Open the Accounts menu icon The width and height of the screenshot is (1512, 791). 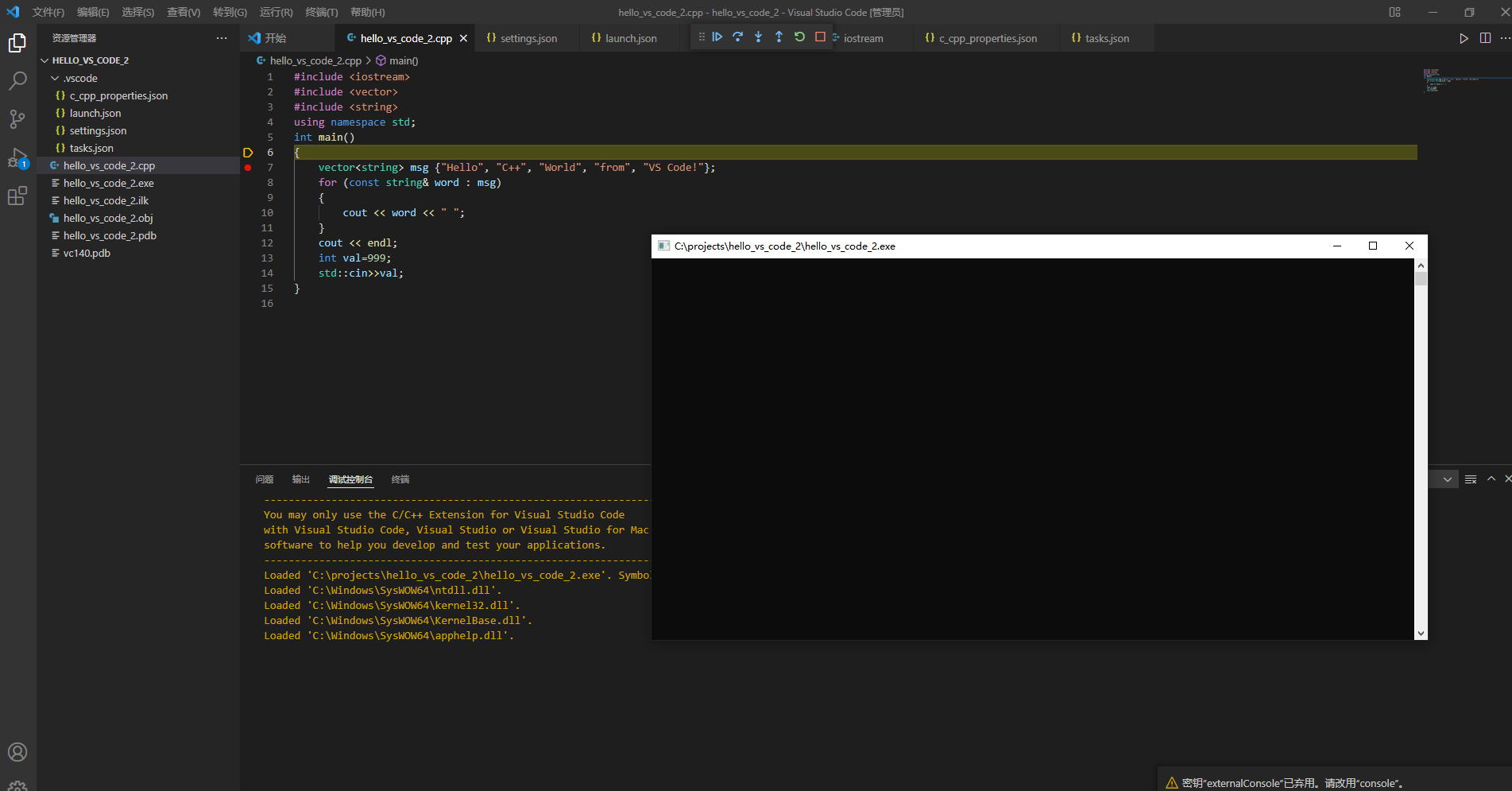click(x=17, y=752)
